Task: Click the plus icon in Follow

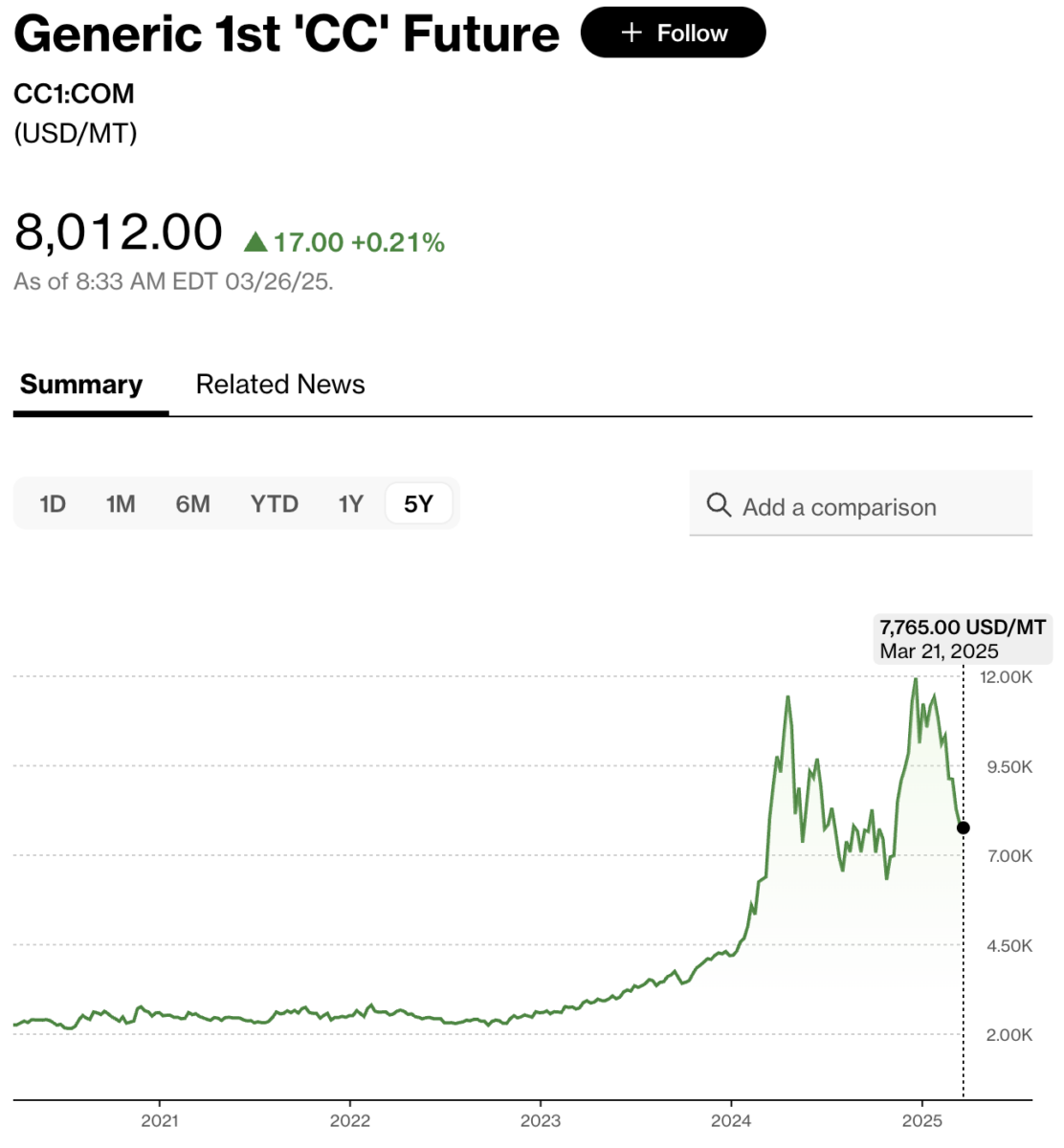Action: click(x=631, y=33)
